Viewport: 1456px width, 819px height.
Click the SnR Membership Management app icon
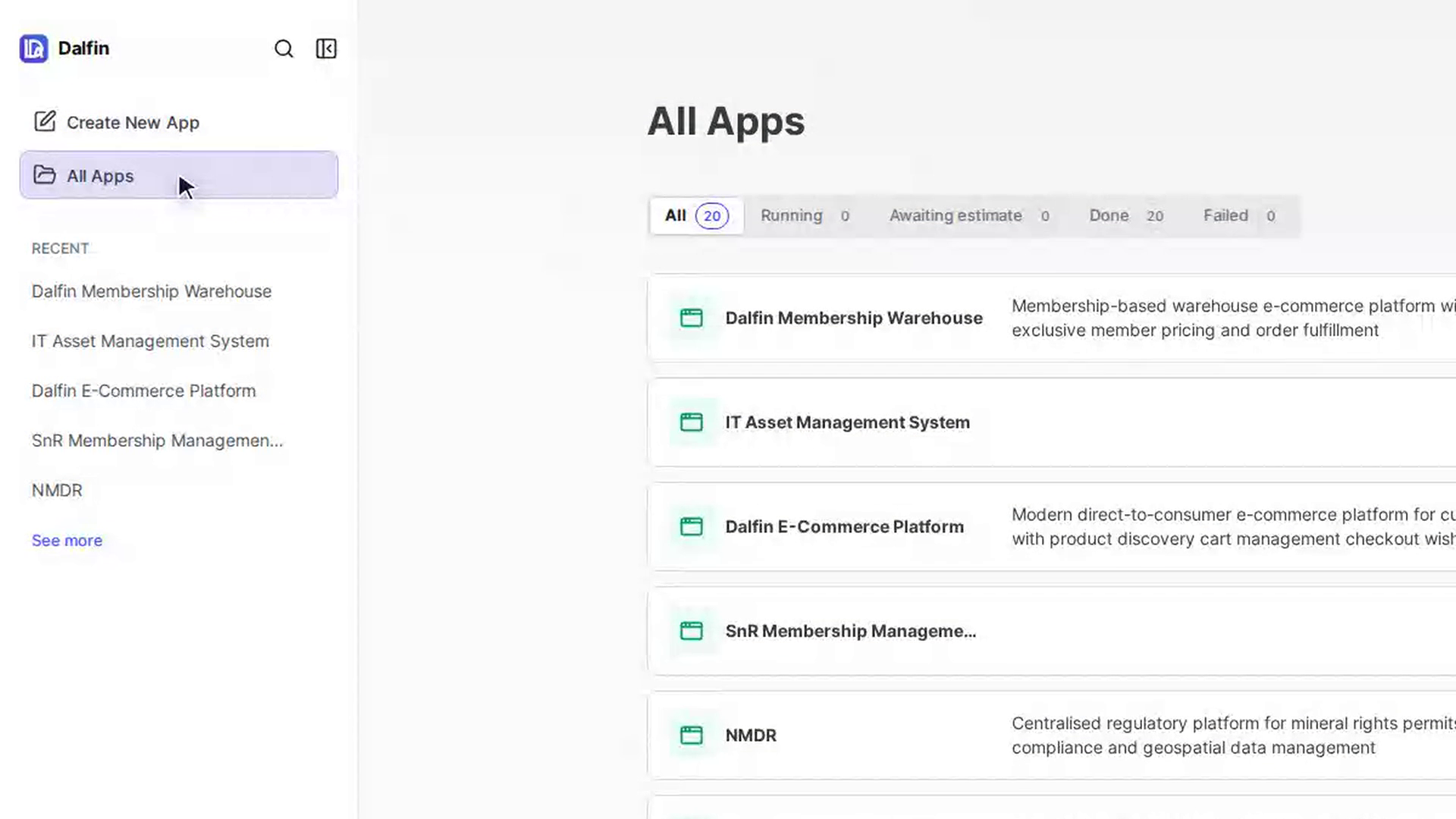691,631
